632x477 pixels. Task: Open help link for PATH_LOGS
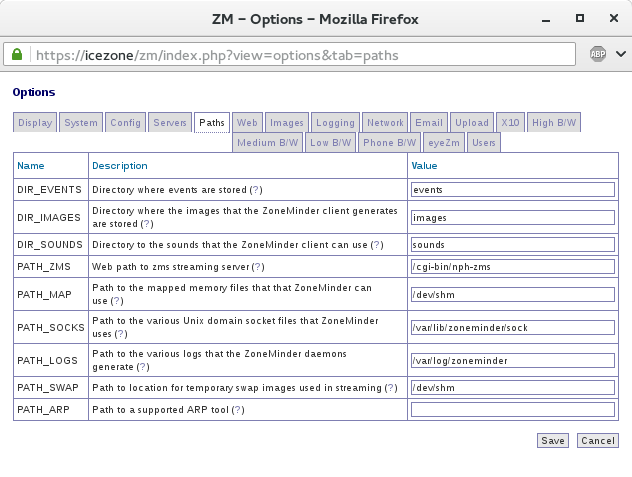click(143, 367)
